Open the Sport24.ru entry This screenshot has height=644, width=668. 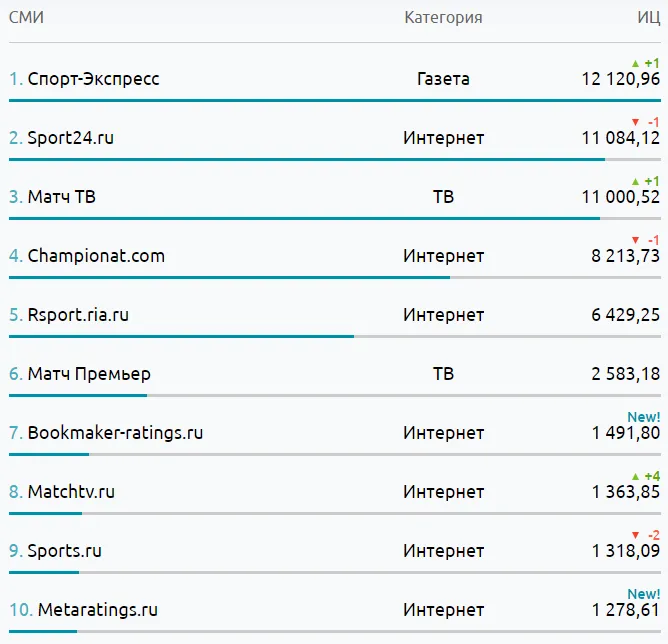point(71,138)
